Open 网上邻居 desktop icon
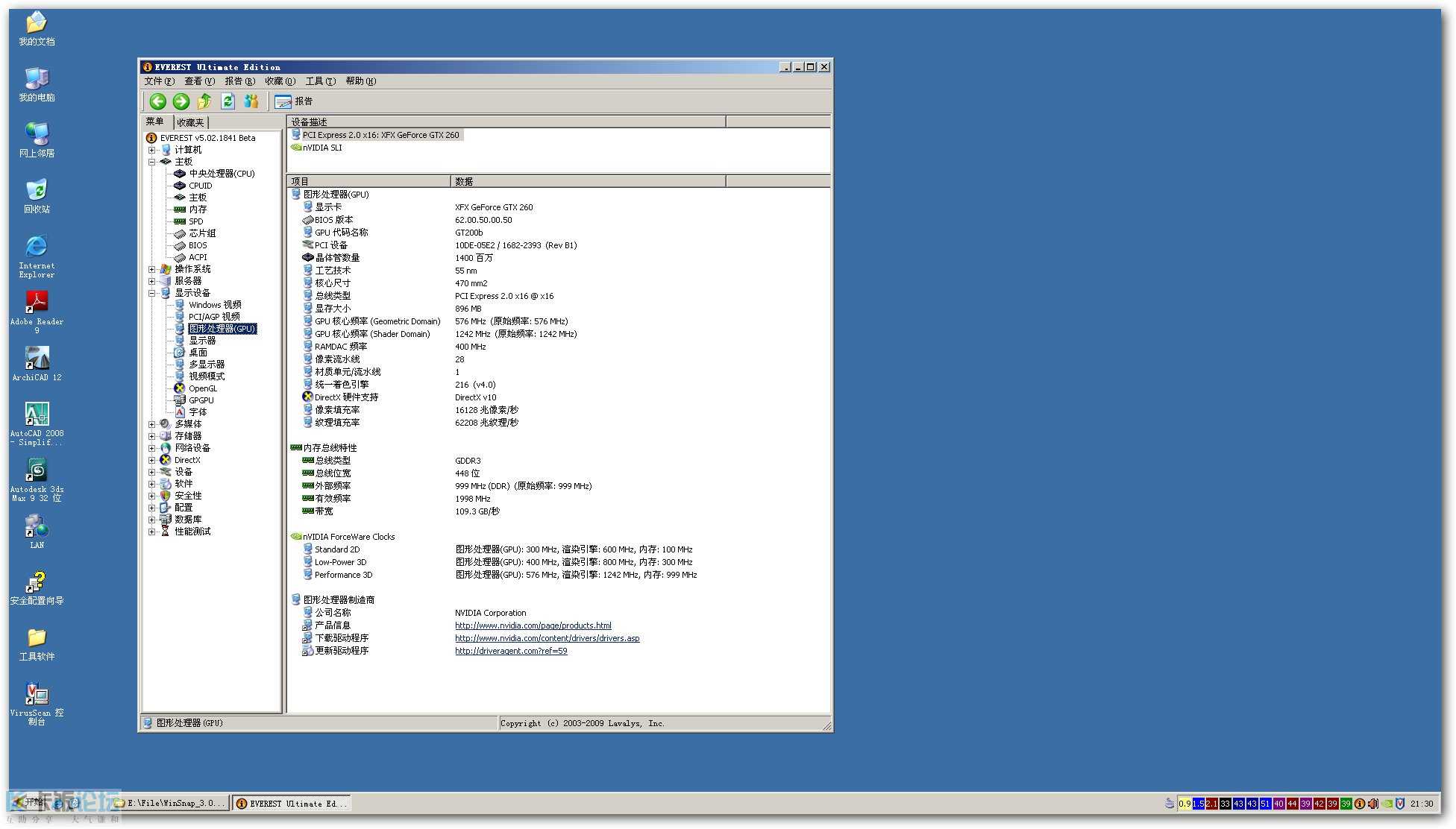1456x829 pixels. (x=37, y=140)
